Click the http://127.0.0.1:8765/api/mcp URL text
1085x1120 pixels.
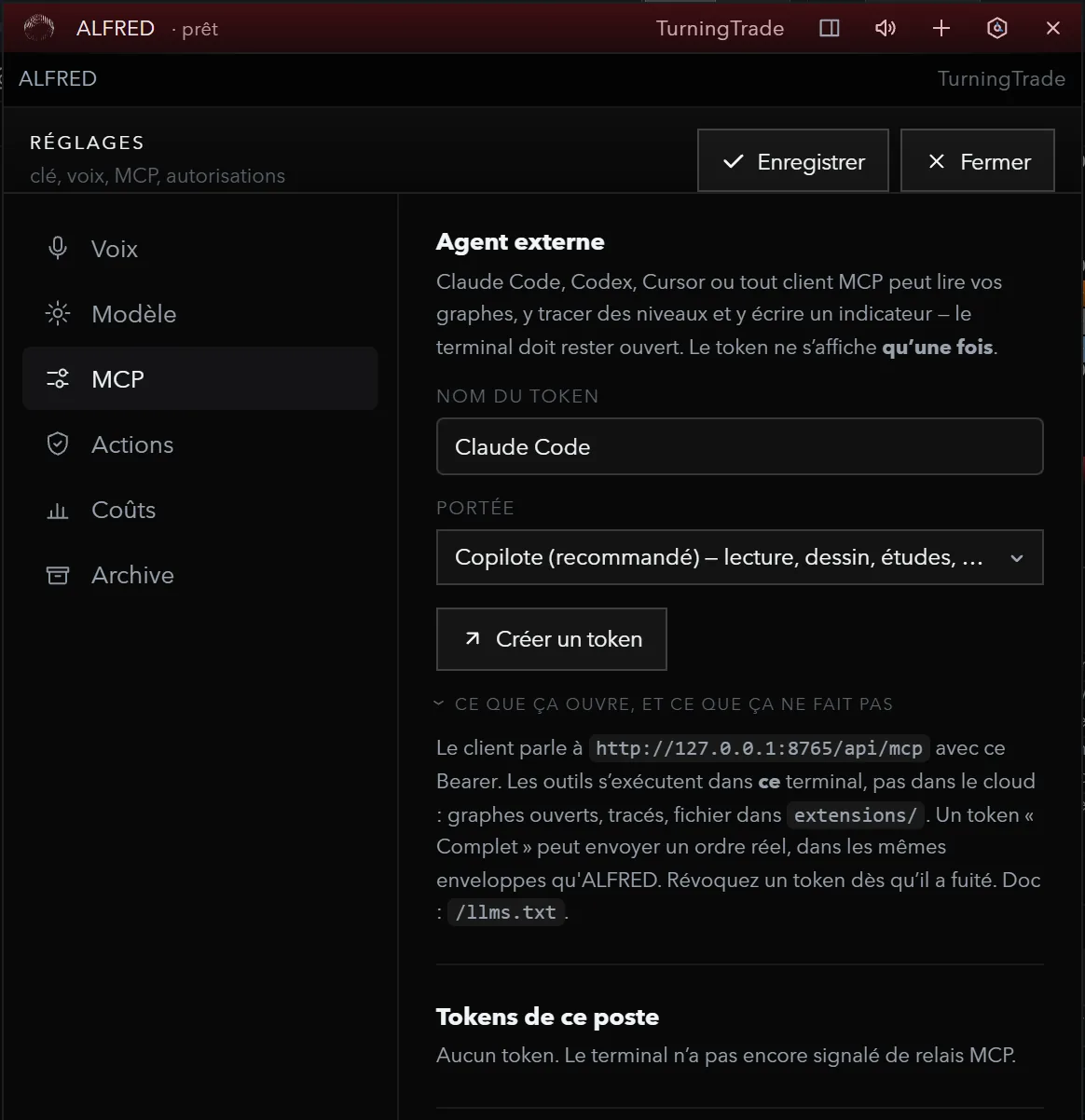point(759,748)
